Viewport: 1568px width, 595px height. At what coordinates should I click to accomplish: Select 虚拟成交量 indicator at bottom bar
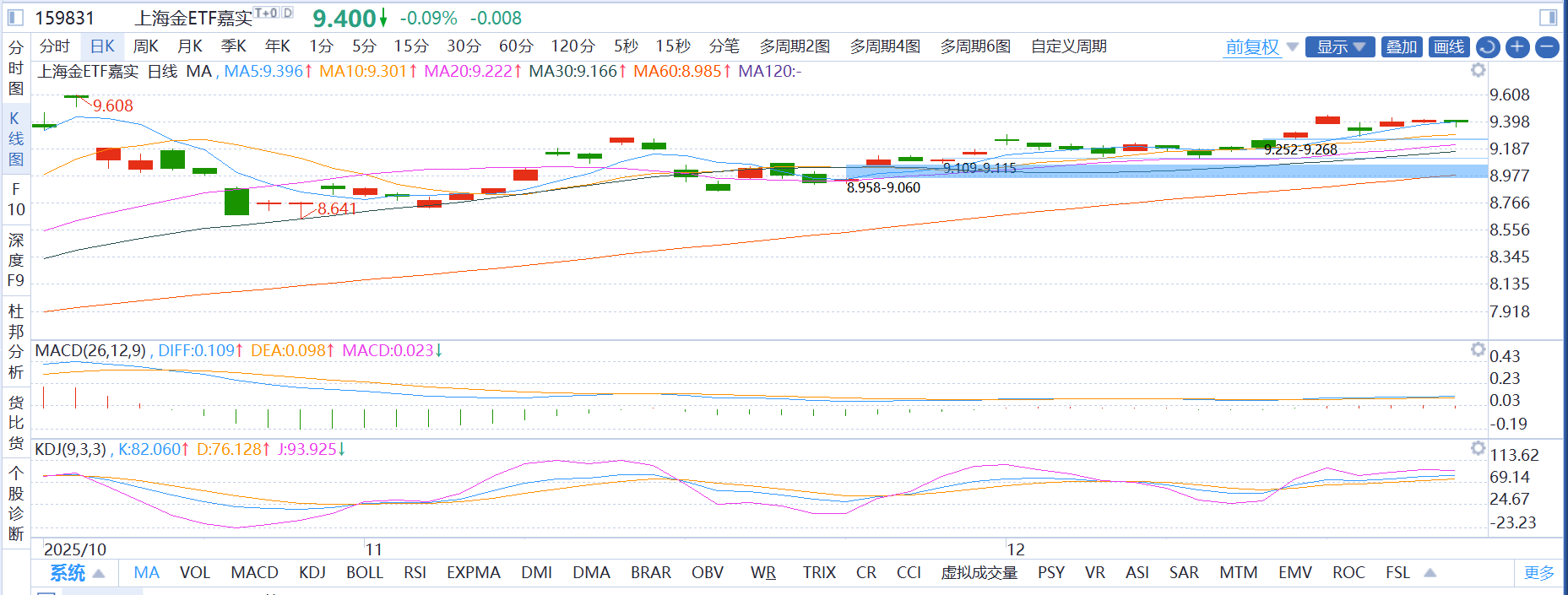click(x=979, y=573)
